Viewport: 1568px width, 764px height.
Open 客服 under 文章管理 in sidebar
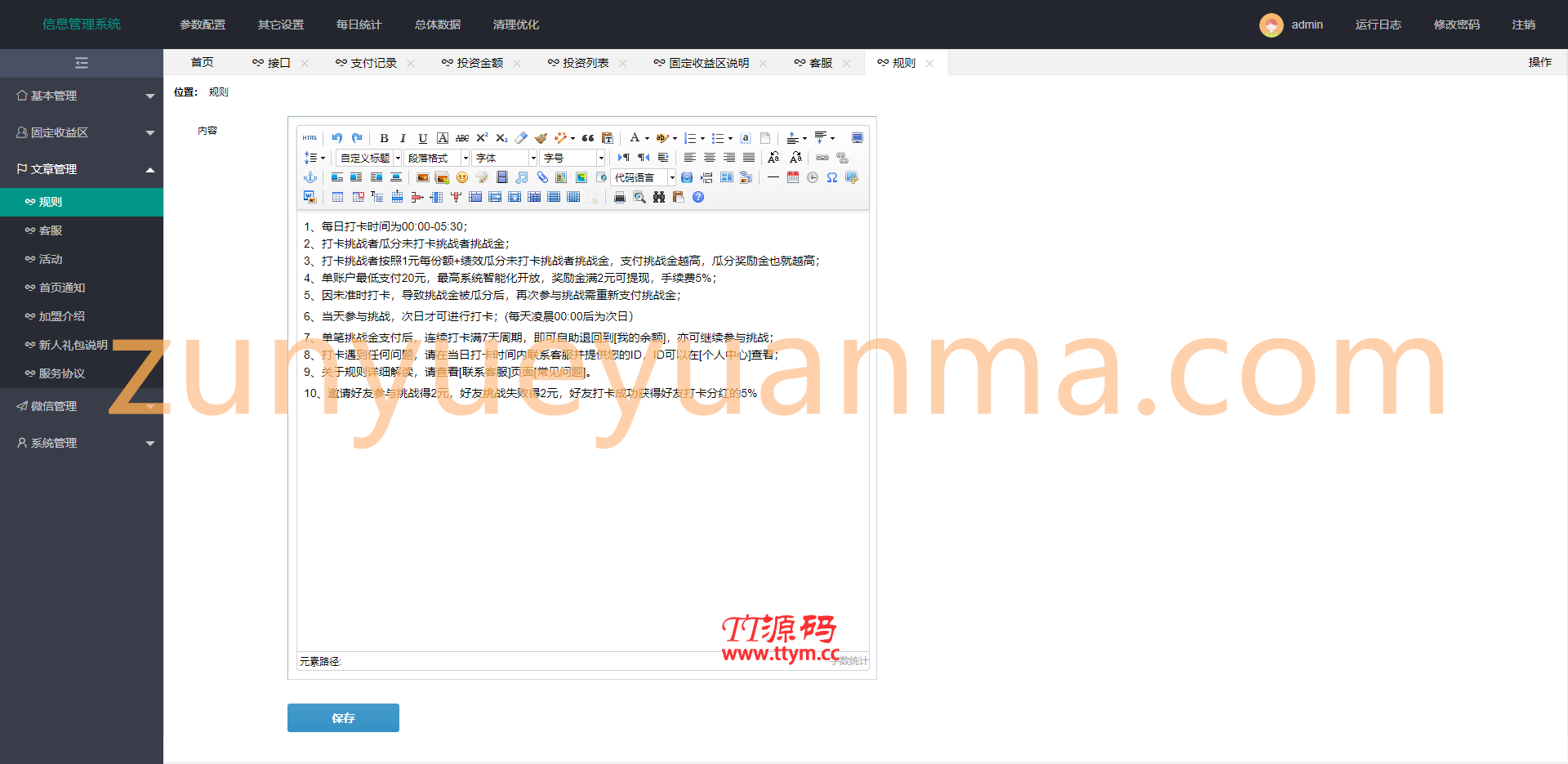pyautogui.click(x=82, y=230)
